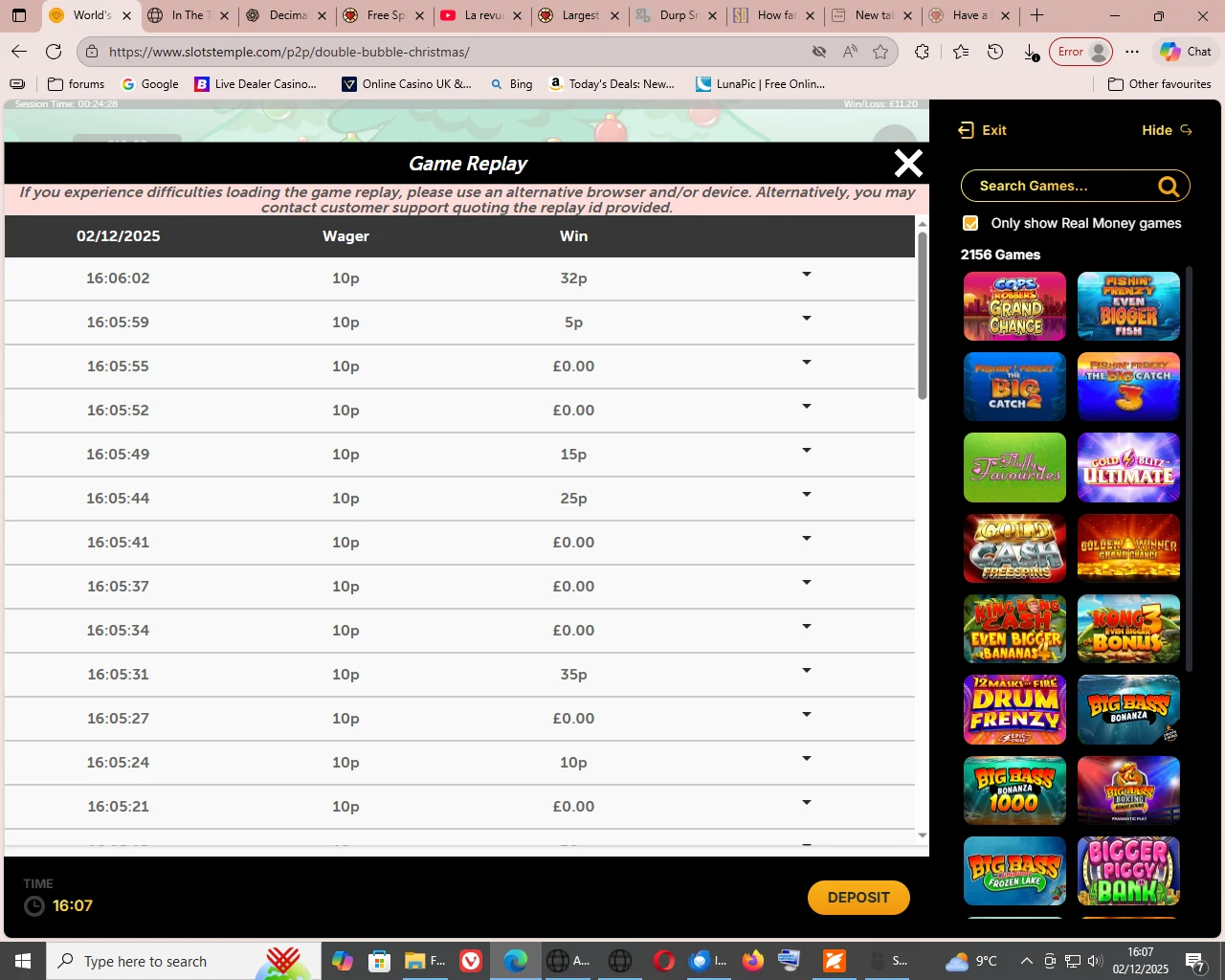Viewport: 1225px width, 980px height.
Task: Hide the games sidebar via the Hide arrow
Action: click(x=1187, y=130)
